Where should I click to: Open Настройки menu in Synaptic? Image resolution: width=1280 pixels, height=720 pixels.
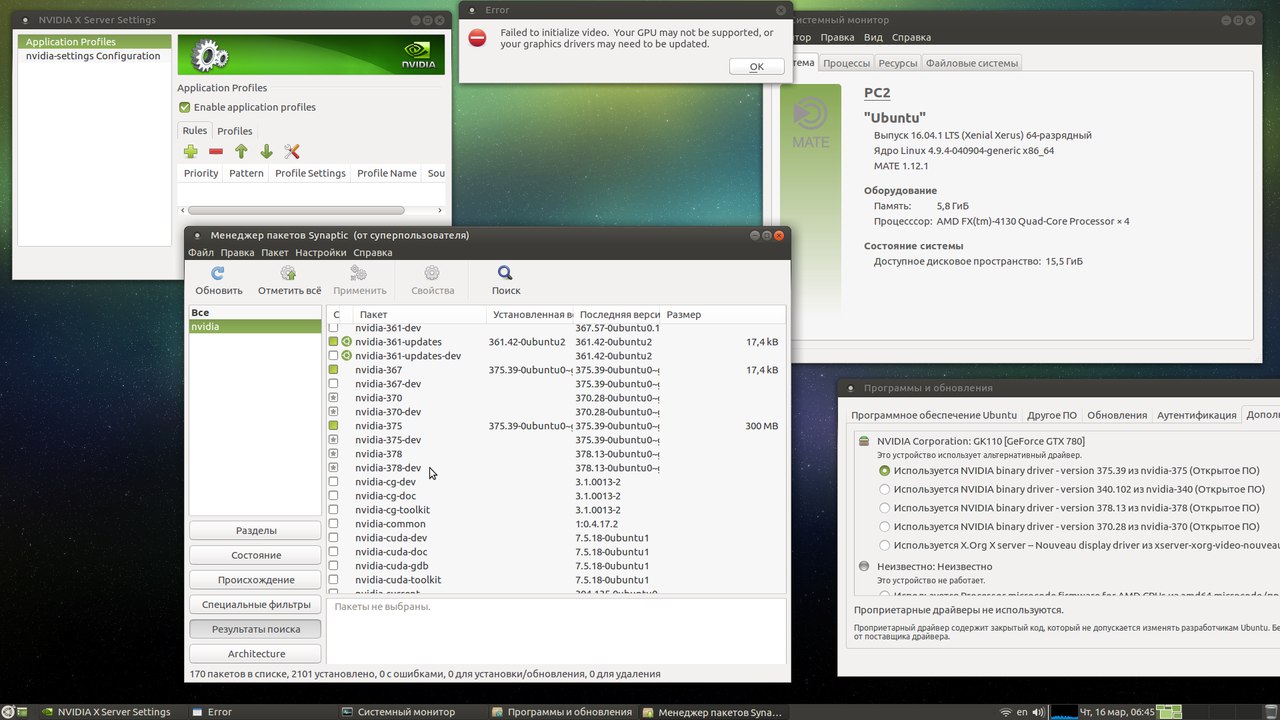[x=321, y=253]
